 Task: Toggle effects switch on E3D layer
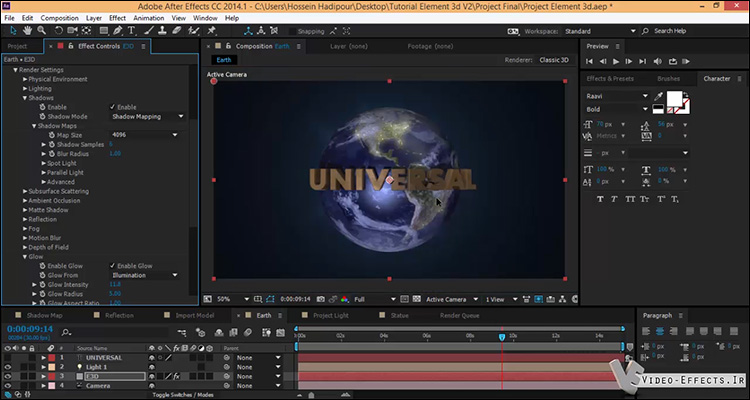(176, 377)
